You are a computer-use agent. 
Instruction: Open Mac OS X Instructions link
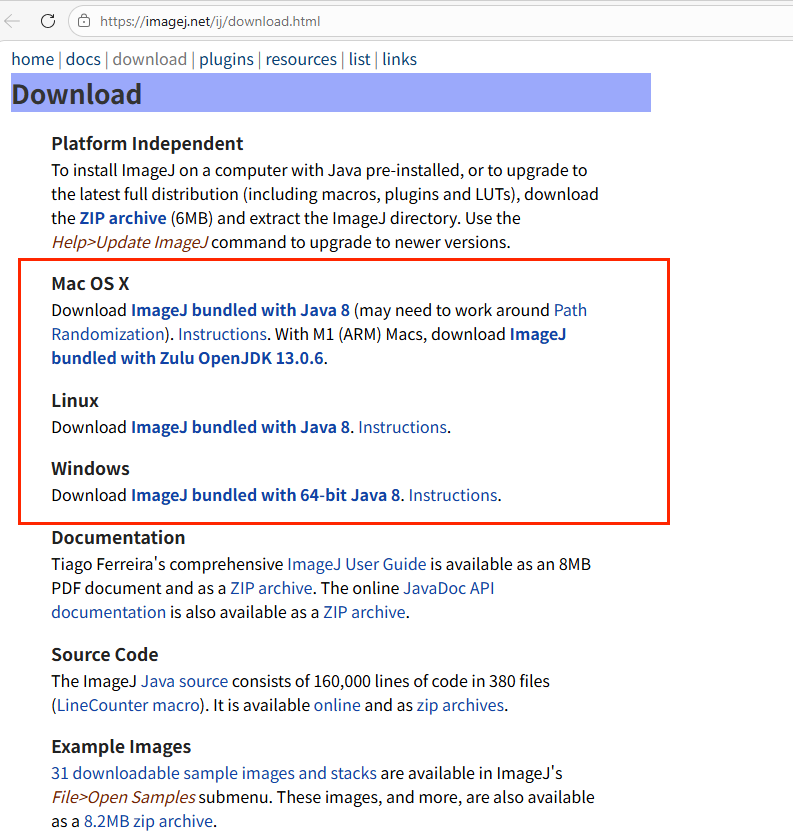[x=222, y=334]
